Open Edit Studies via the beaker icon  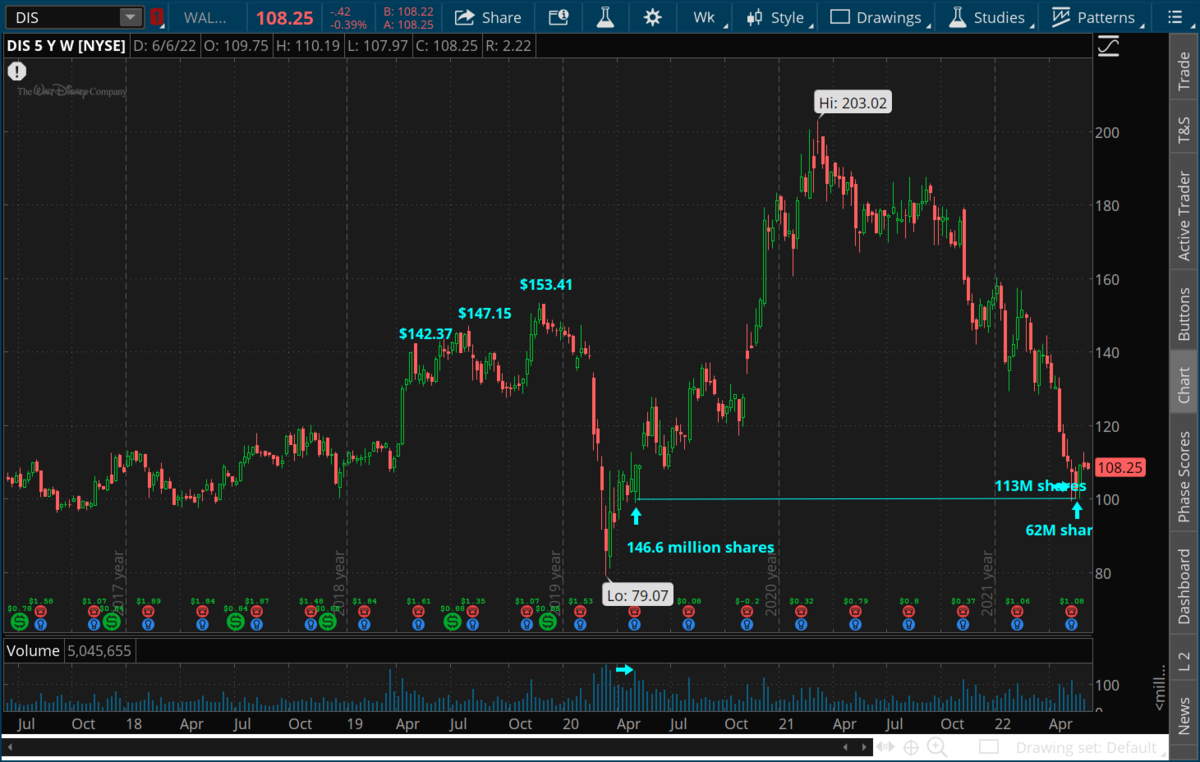605,17
